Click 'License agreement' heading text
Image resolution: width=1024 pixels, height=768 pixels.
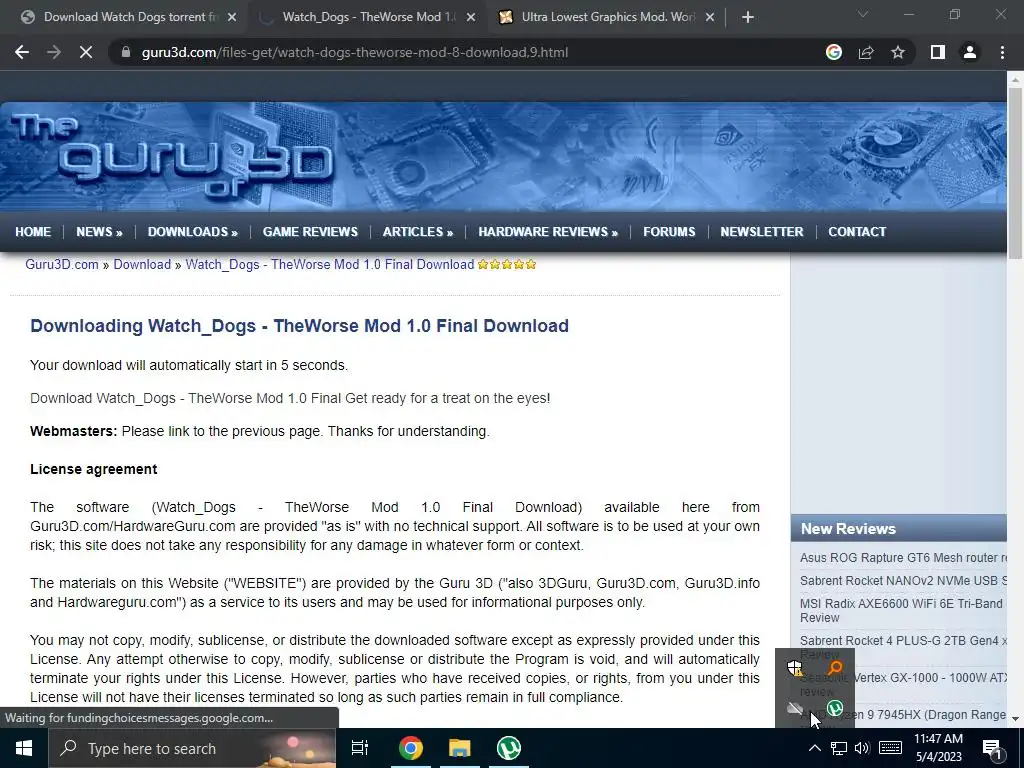[93, 470]
